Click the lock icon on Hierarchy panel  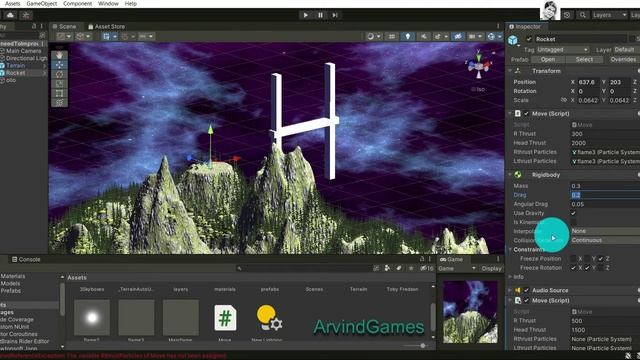coord(34,26)
